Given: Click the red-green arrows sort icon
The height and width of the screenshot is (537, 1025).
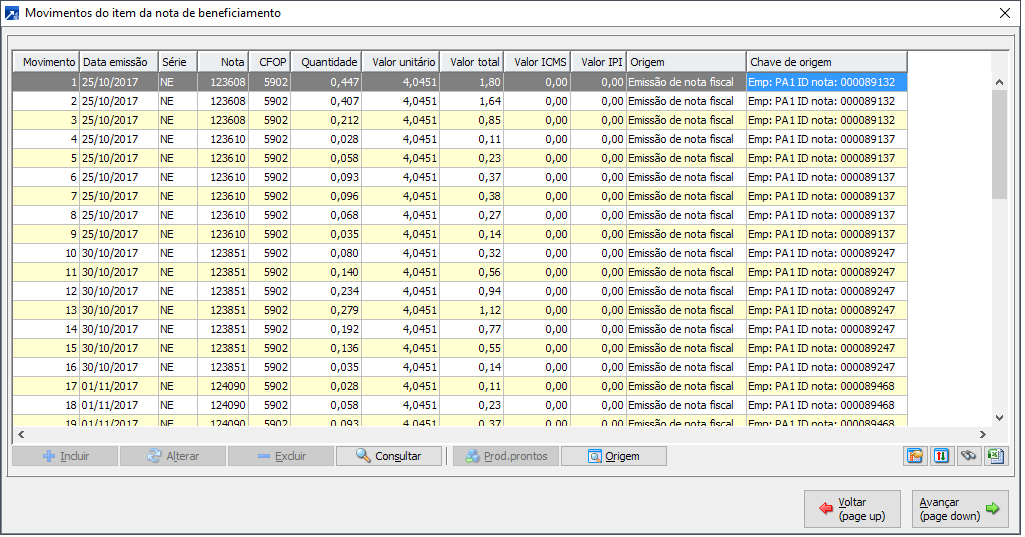Looking at the screenshot, I should [942, 456].
